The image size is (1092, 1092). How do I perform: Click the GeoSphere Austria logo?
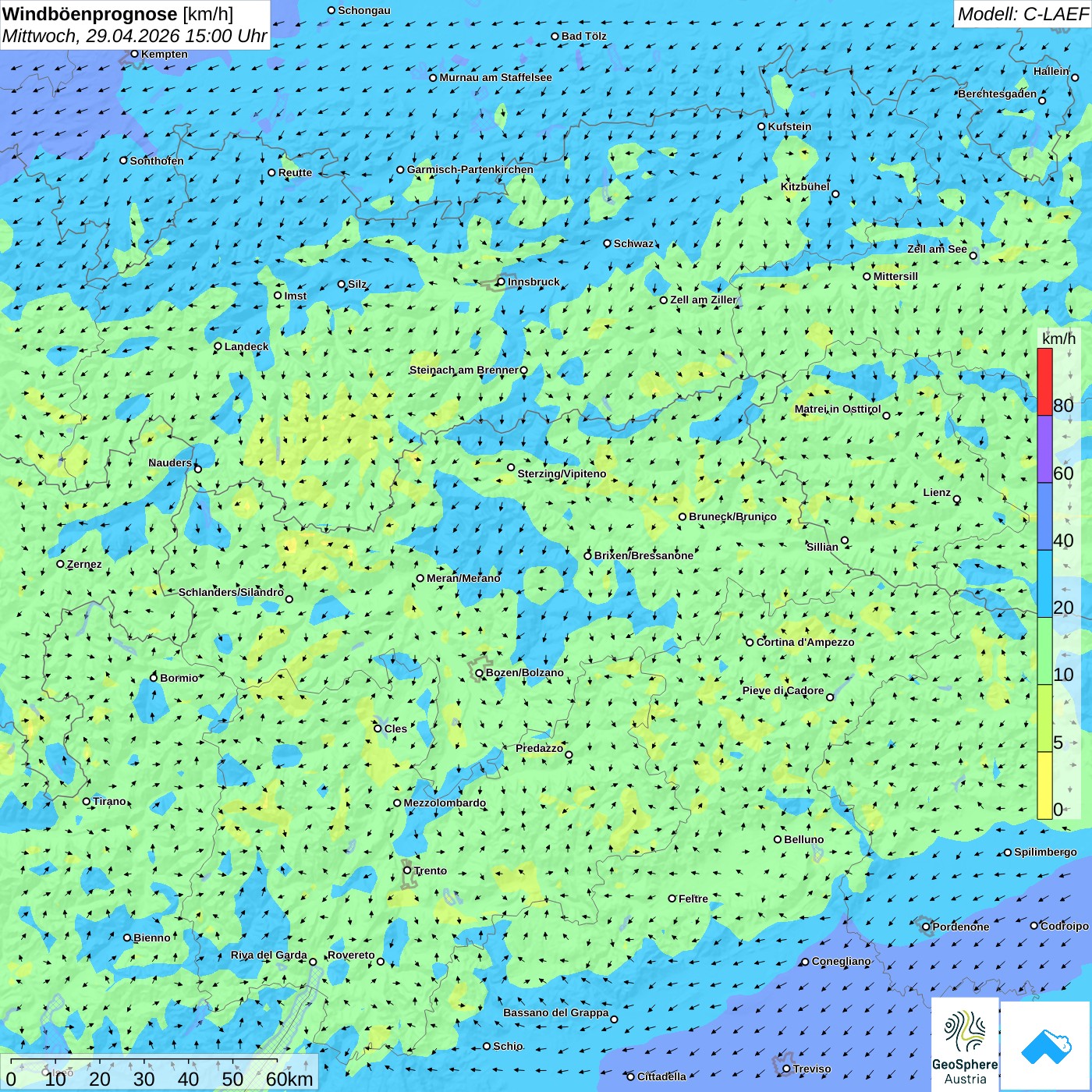[x=965, y=1044]
